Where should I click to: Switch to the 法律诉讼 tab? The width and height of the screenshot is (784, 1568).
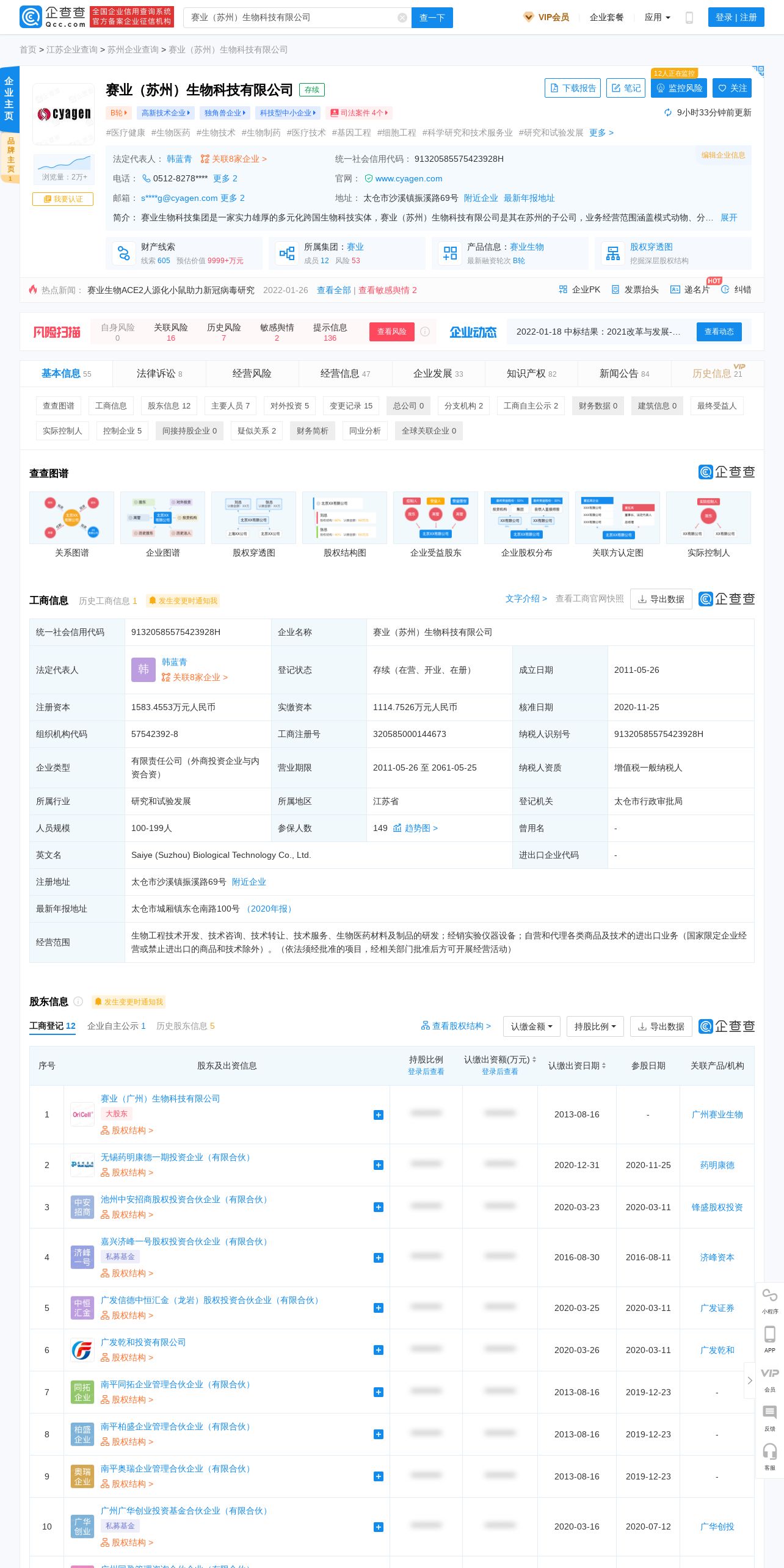[159, 374]
